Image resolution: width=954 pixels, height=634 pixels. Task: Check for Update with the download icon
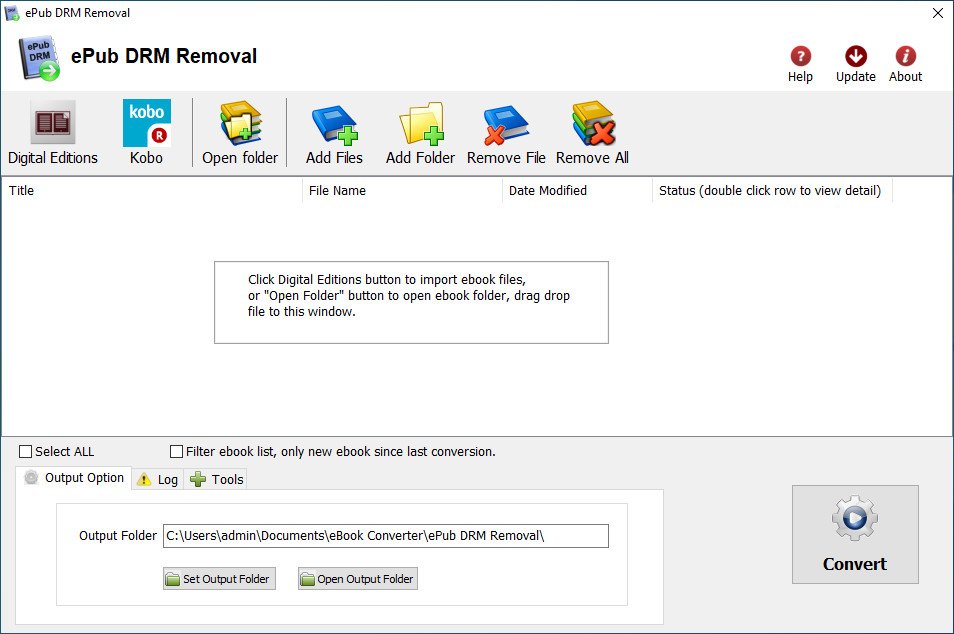pyautogui.click(x=856, y=57)
